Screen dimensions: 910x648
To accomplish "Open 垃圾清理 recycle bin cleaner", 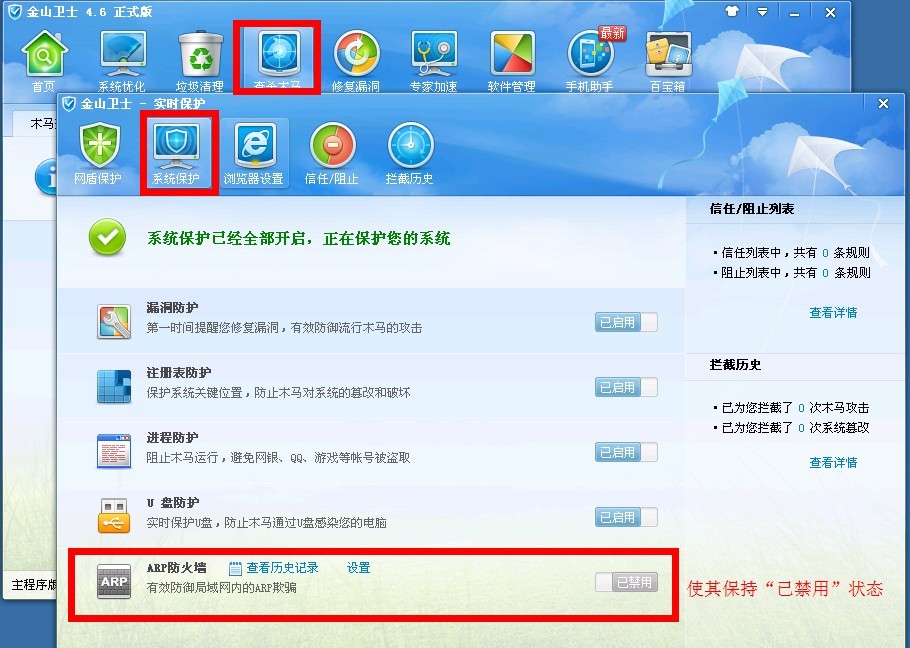I will pos(200,61).
